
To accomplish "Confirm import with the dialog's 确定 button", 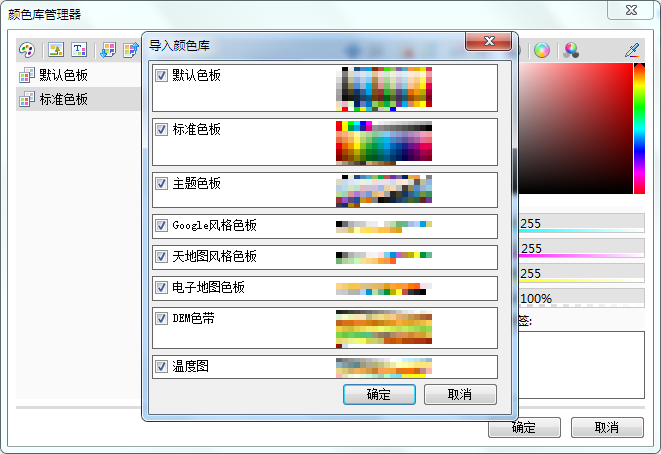I will pyautogui.click(x=379, y=394).
